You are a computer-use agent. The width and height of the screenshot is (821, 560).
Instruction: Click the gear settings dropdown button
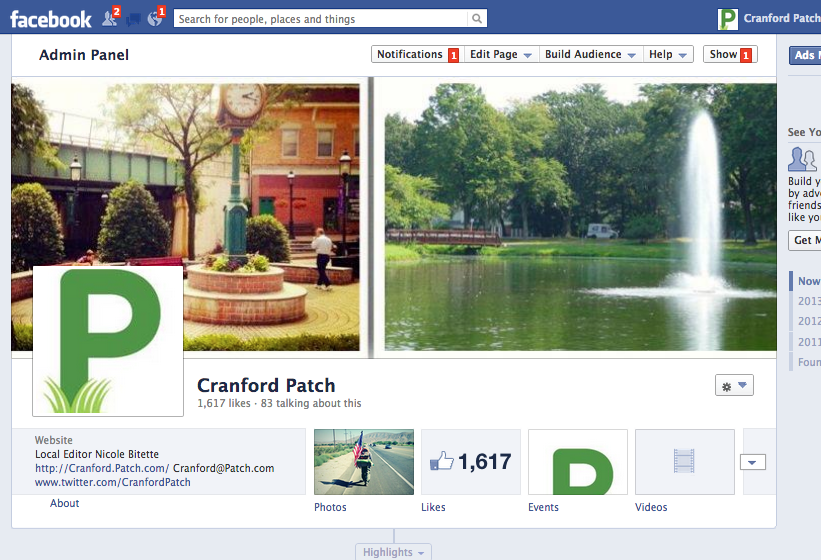(x=734, y=385)
